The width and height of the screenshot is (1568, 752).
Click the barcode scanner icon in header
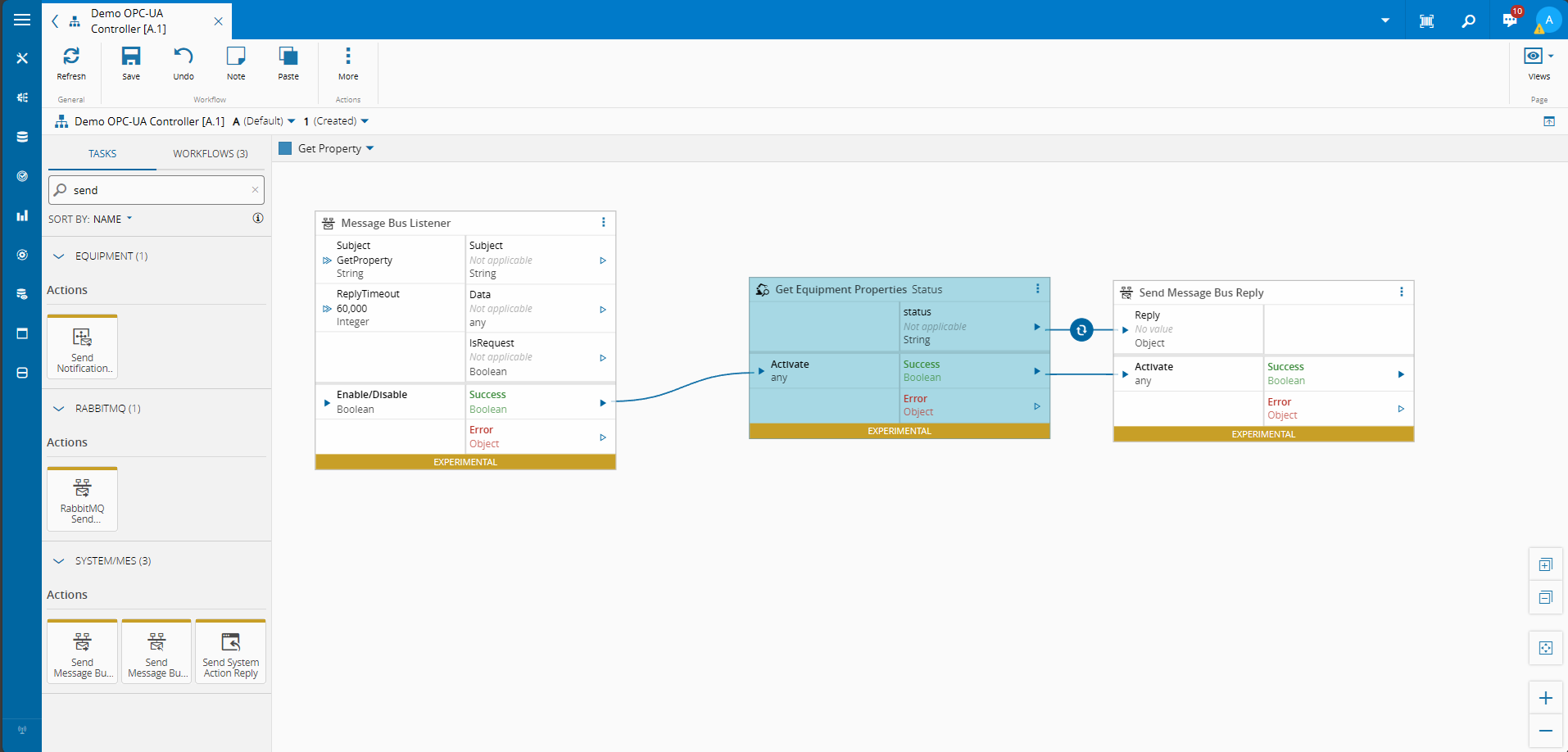point(1426,21)
